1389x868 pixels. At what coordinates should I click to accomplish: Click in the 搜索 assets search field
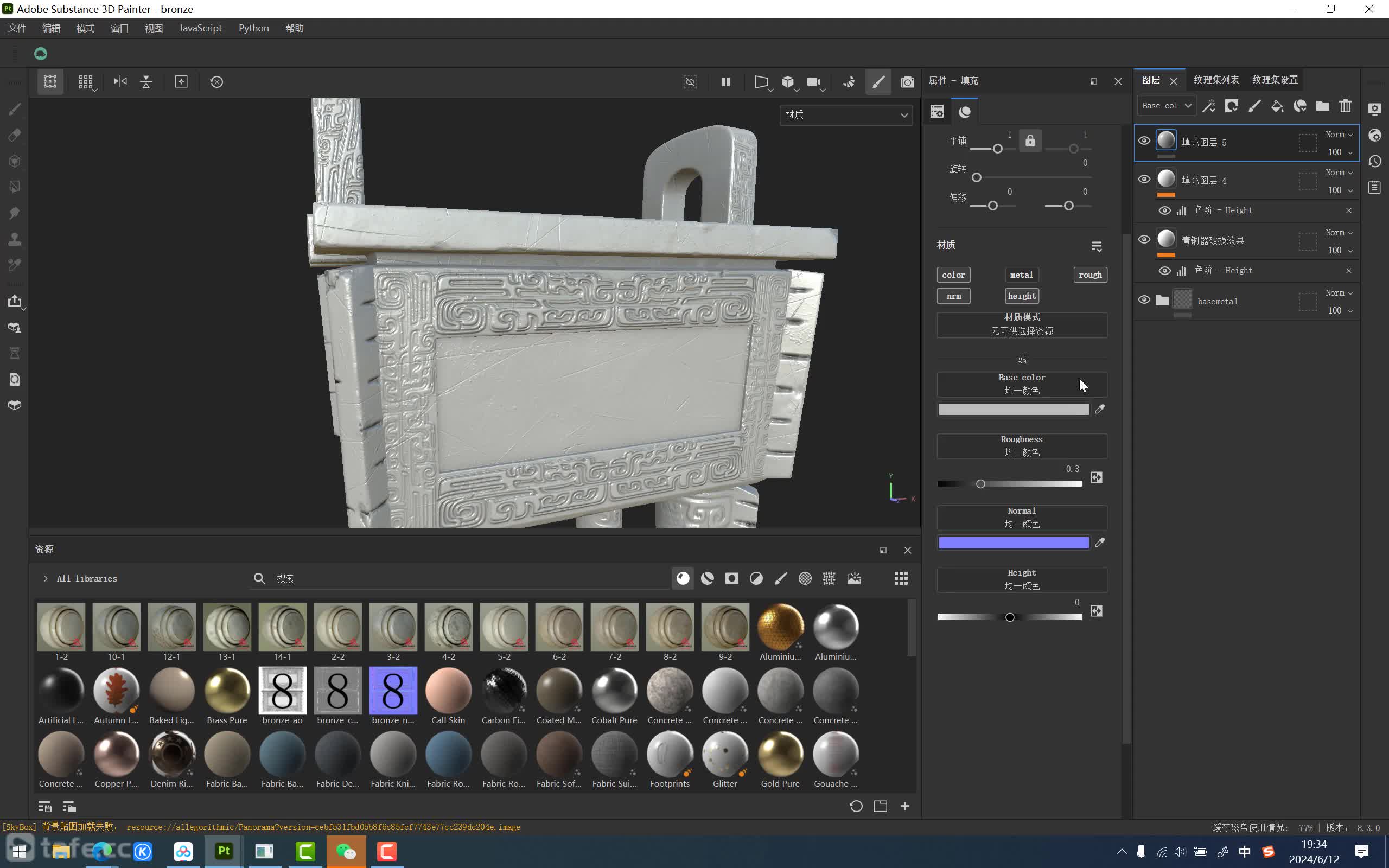[459, 578]
